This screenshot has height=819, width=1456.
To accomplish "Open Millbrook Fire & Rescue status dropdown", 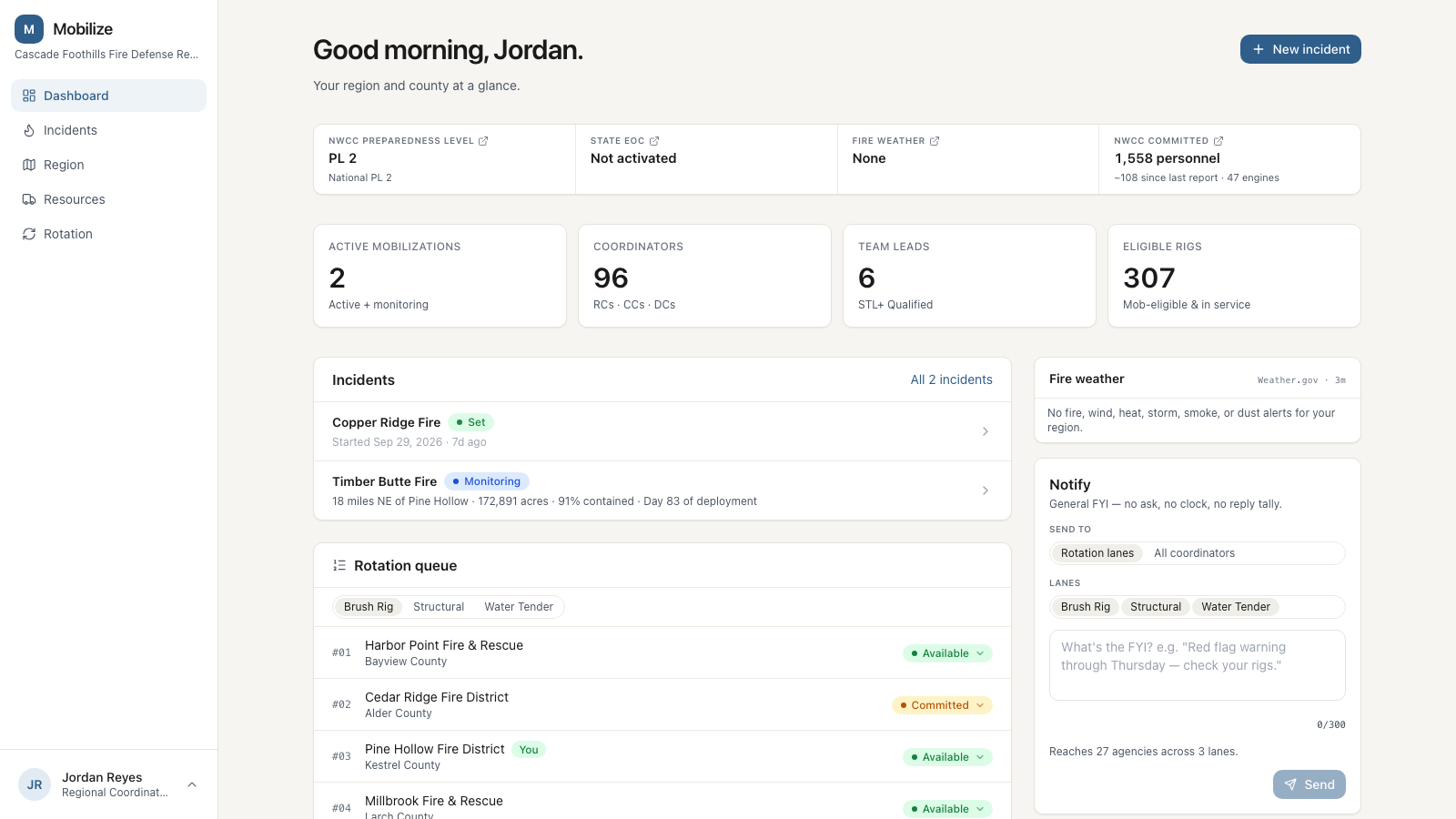I will 947,809.
